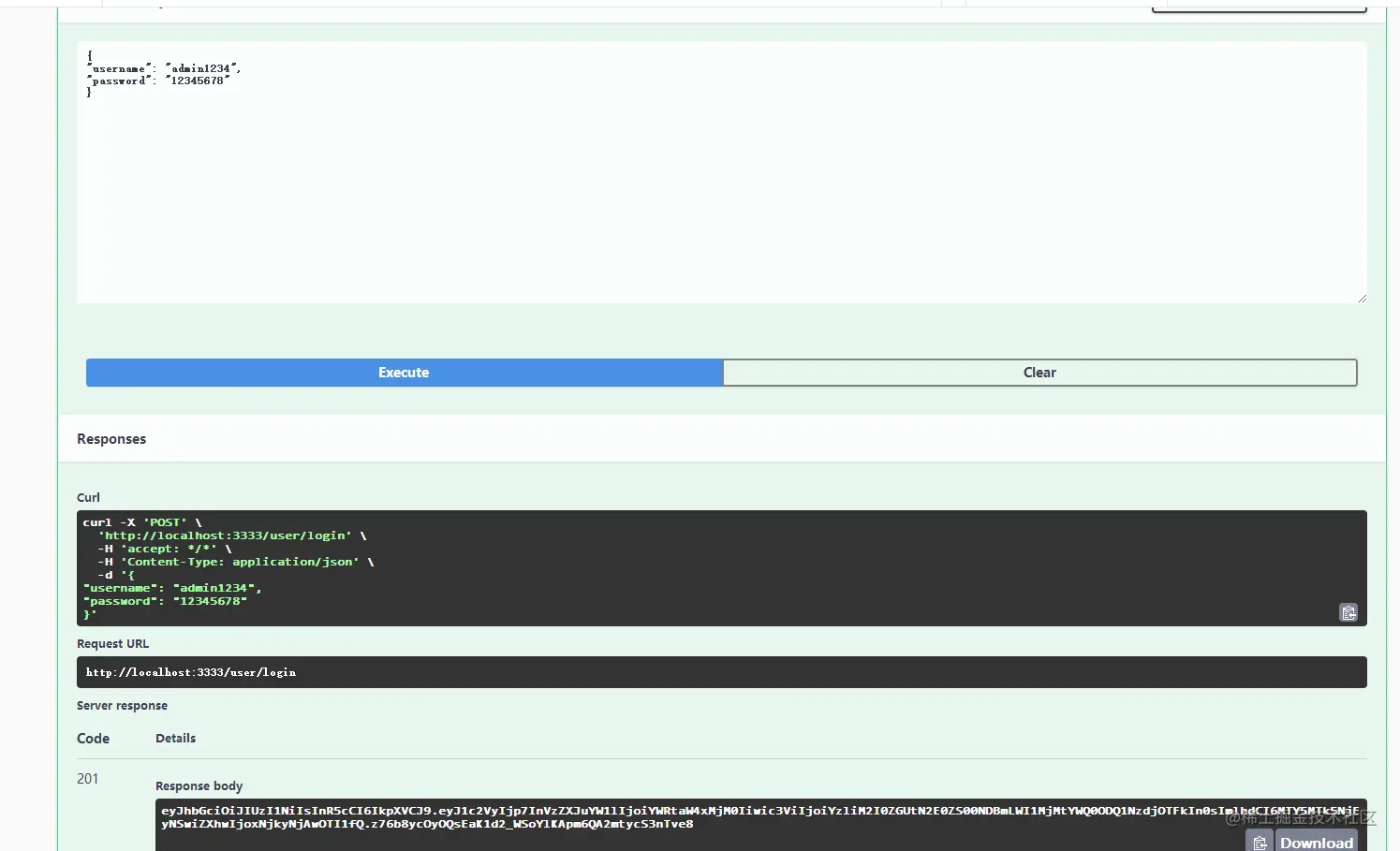Focus the request body JSON textarea

(721, 172)
